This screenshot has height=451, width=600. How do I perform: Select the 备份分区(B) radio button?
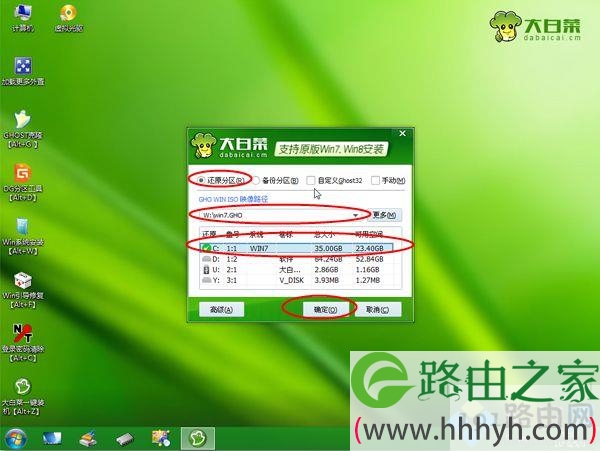(256, 180)
